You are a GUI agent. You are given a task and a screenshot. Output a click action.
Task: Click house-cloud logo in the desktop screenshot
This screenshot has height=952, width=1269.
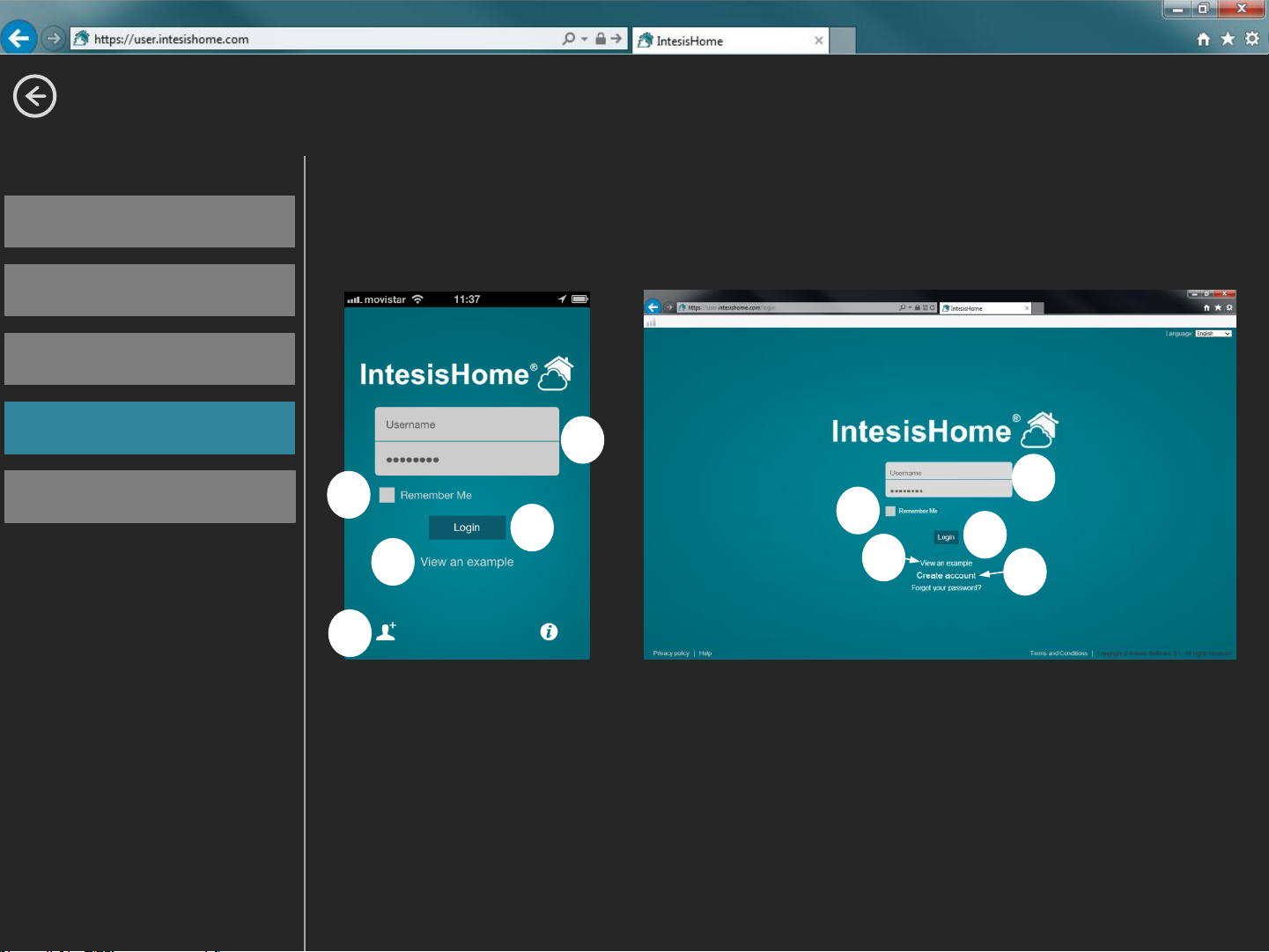click(1039, 430)
